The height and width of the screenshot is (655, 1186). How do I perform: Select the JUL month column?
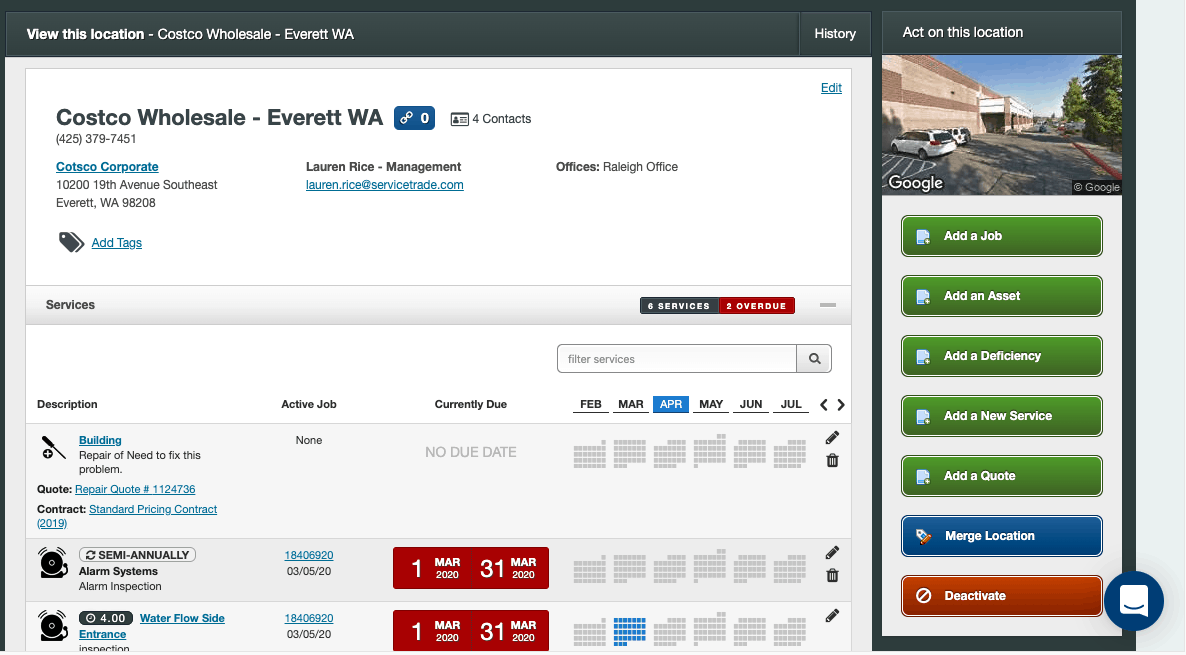791,405
